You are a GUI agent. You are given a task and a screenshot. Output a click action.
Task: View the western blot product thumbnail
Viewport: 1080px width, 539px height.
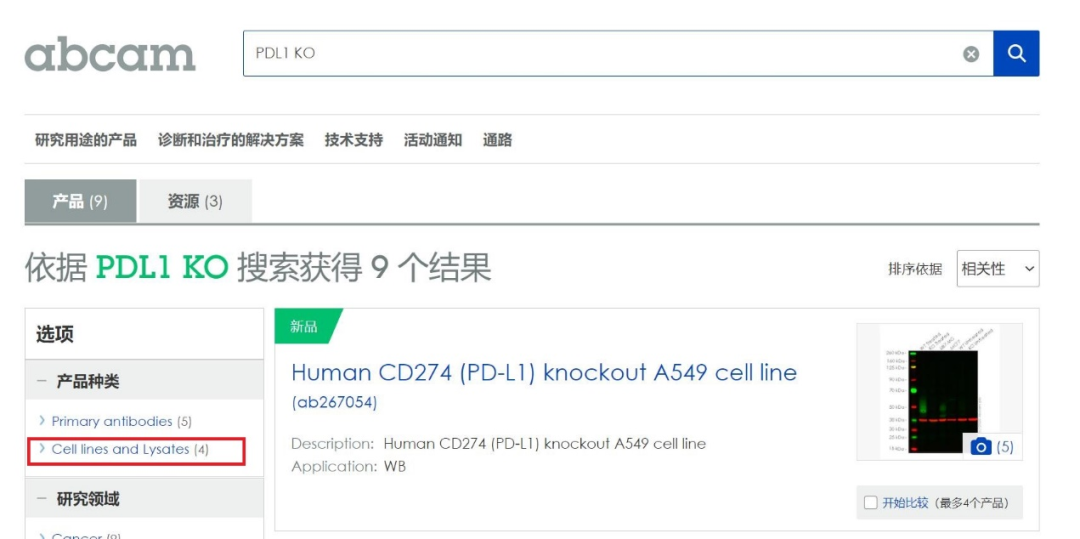[939, 392]
